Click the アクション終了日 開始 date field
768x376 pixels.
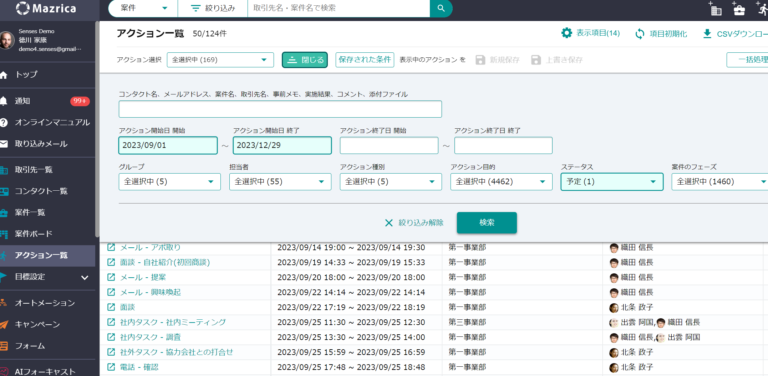point(389,145)
